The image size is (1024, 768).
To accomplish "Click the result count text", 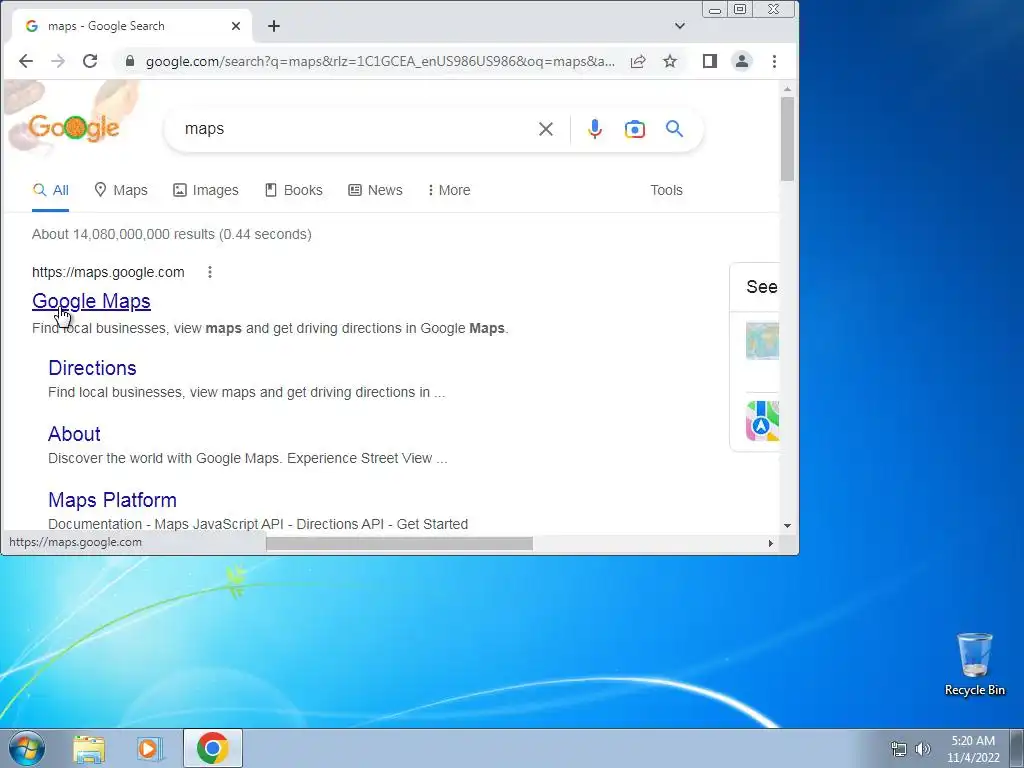I will pyautogui.click(x=172, y=234).
